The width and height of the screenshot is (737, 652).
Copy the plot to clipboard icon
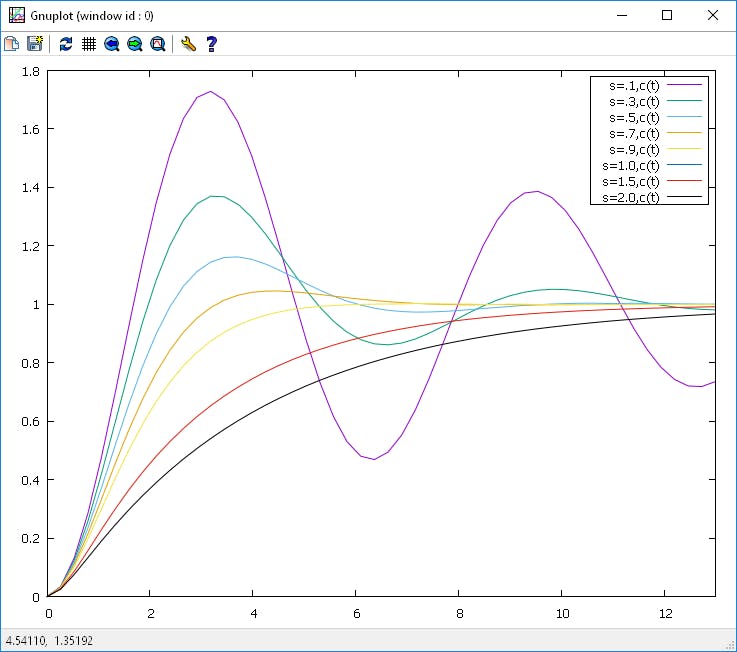pos(12,44)
